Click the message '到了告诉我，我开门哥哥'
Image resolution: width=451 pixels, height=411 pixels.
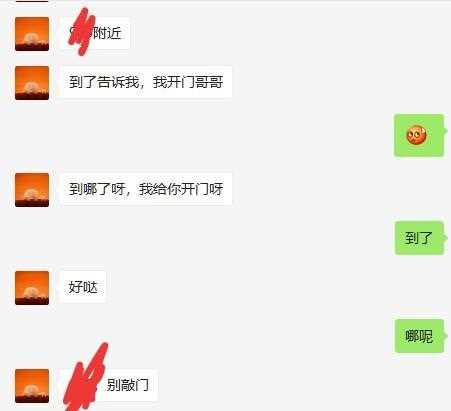(146, 82)
